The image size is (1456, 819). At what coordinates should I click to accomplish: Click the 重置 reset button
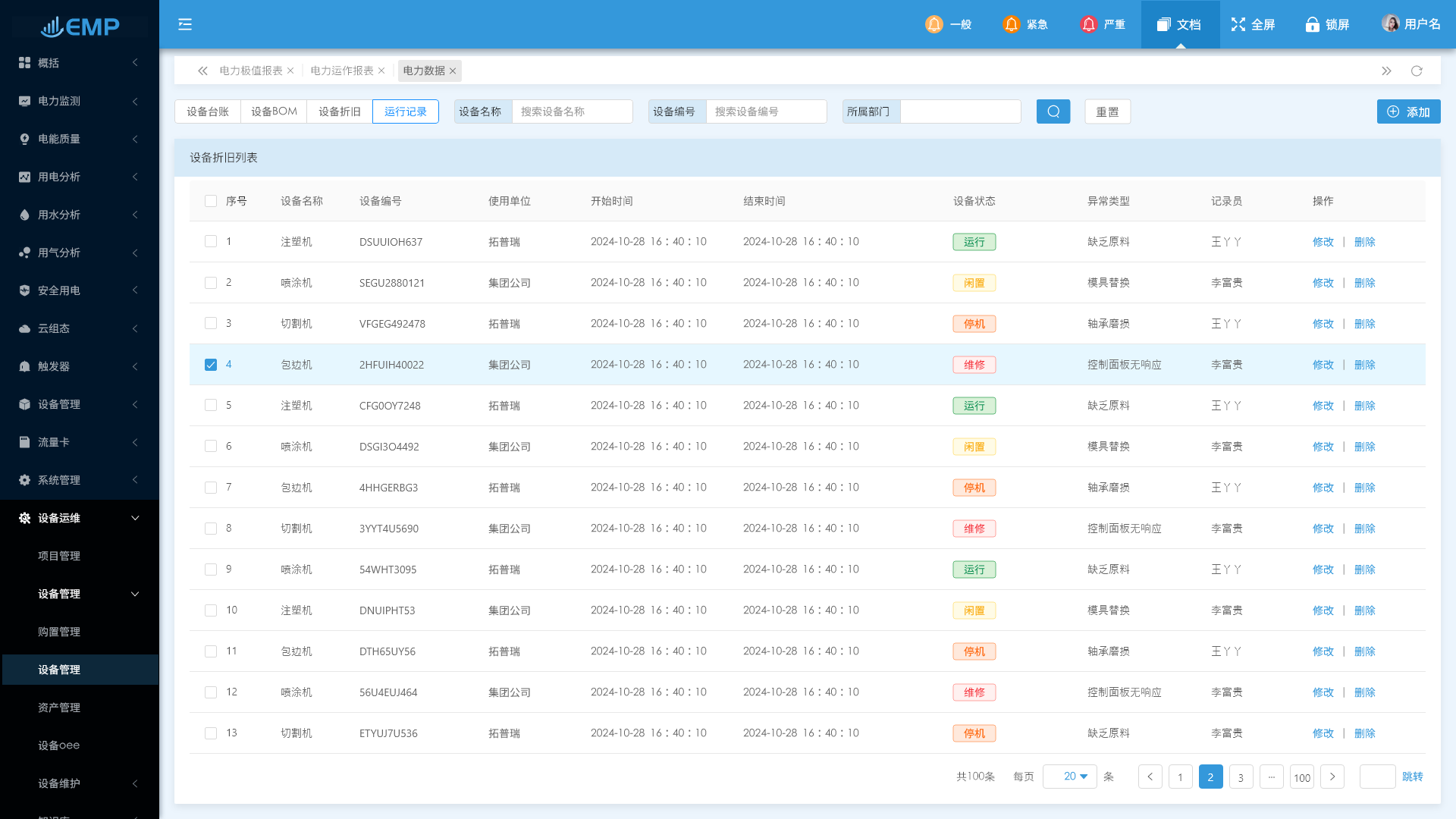tap(1107, 111)
